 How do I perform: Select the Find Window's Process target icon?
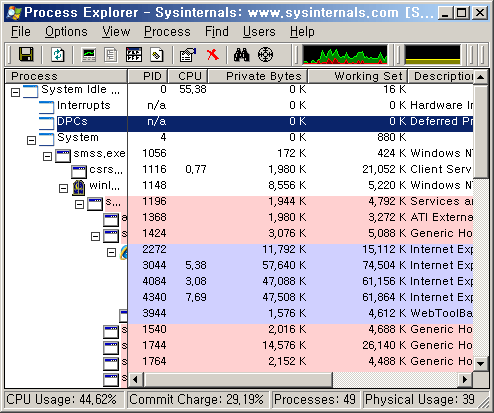[x=265, y=55]
